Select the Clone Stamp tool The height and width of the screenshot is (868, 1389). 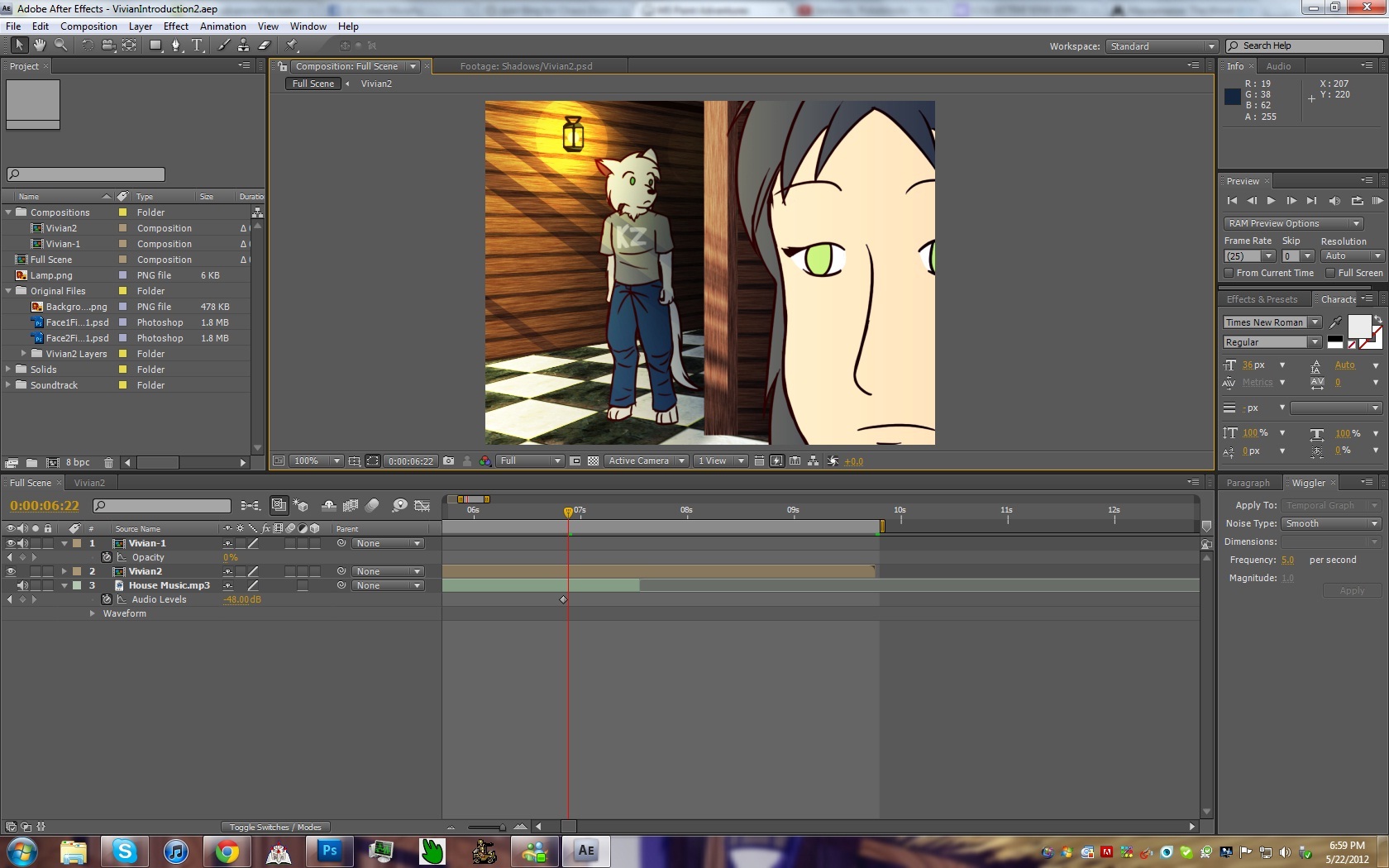click(243, 45)
